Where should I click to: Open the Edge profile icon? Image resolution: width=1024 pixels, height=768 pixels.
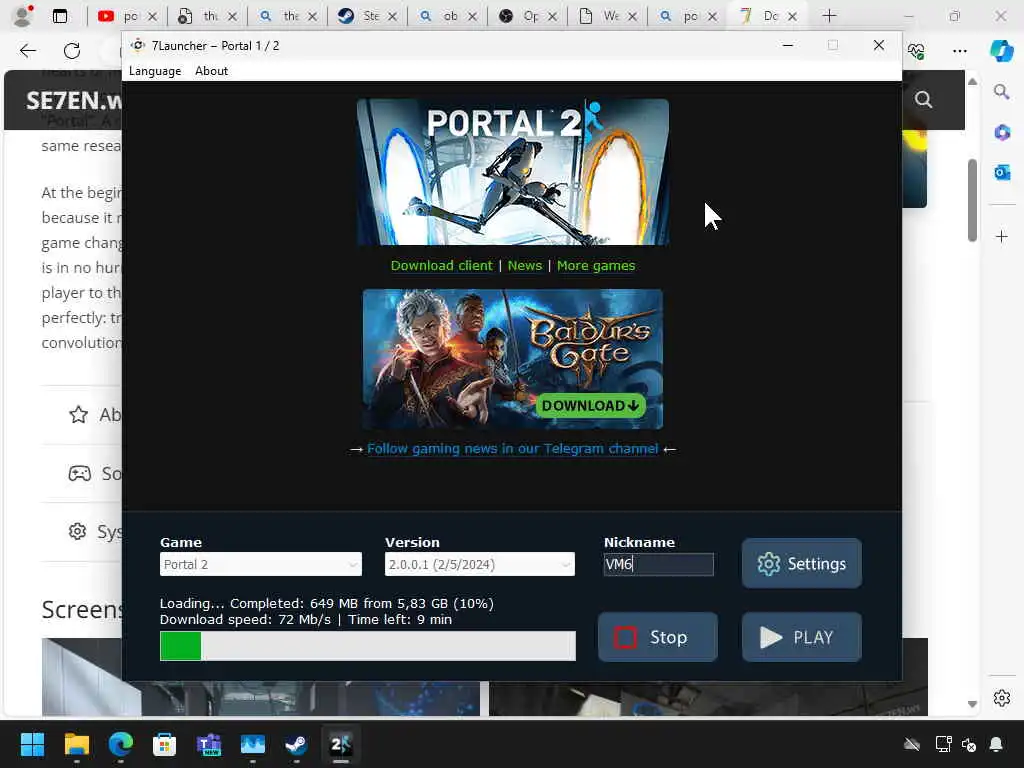[x=23, y=16]
